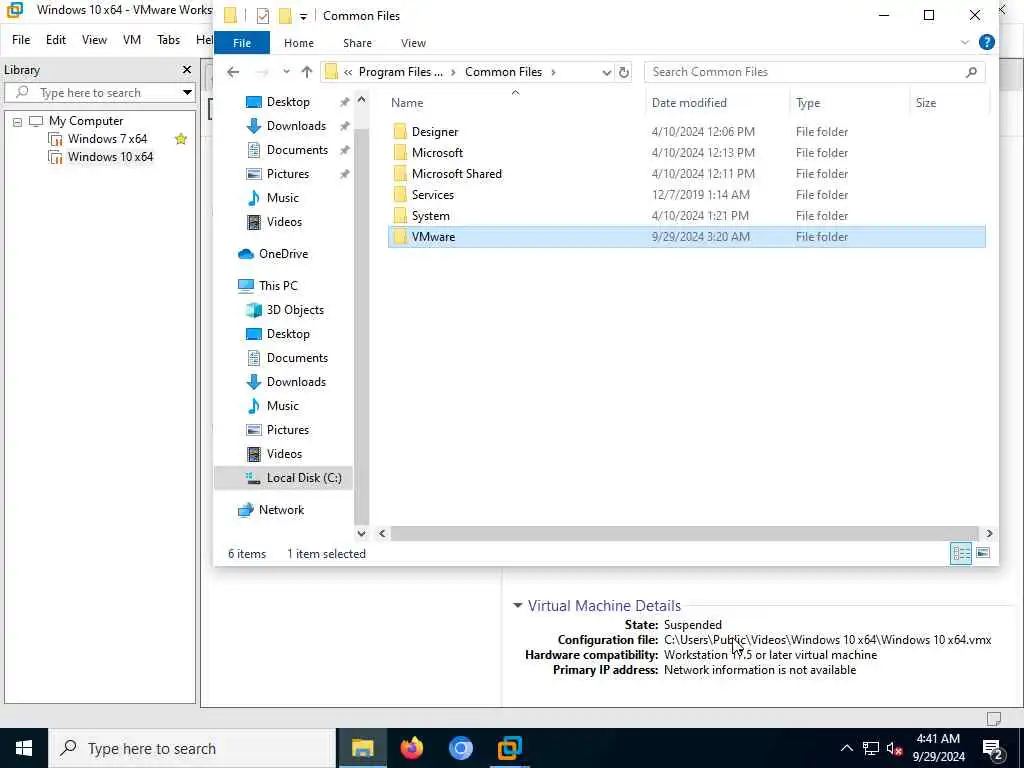1024x768 pixels.
Task: Click the Windows taskbar search box
Action: (x=191, y=748)
